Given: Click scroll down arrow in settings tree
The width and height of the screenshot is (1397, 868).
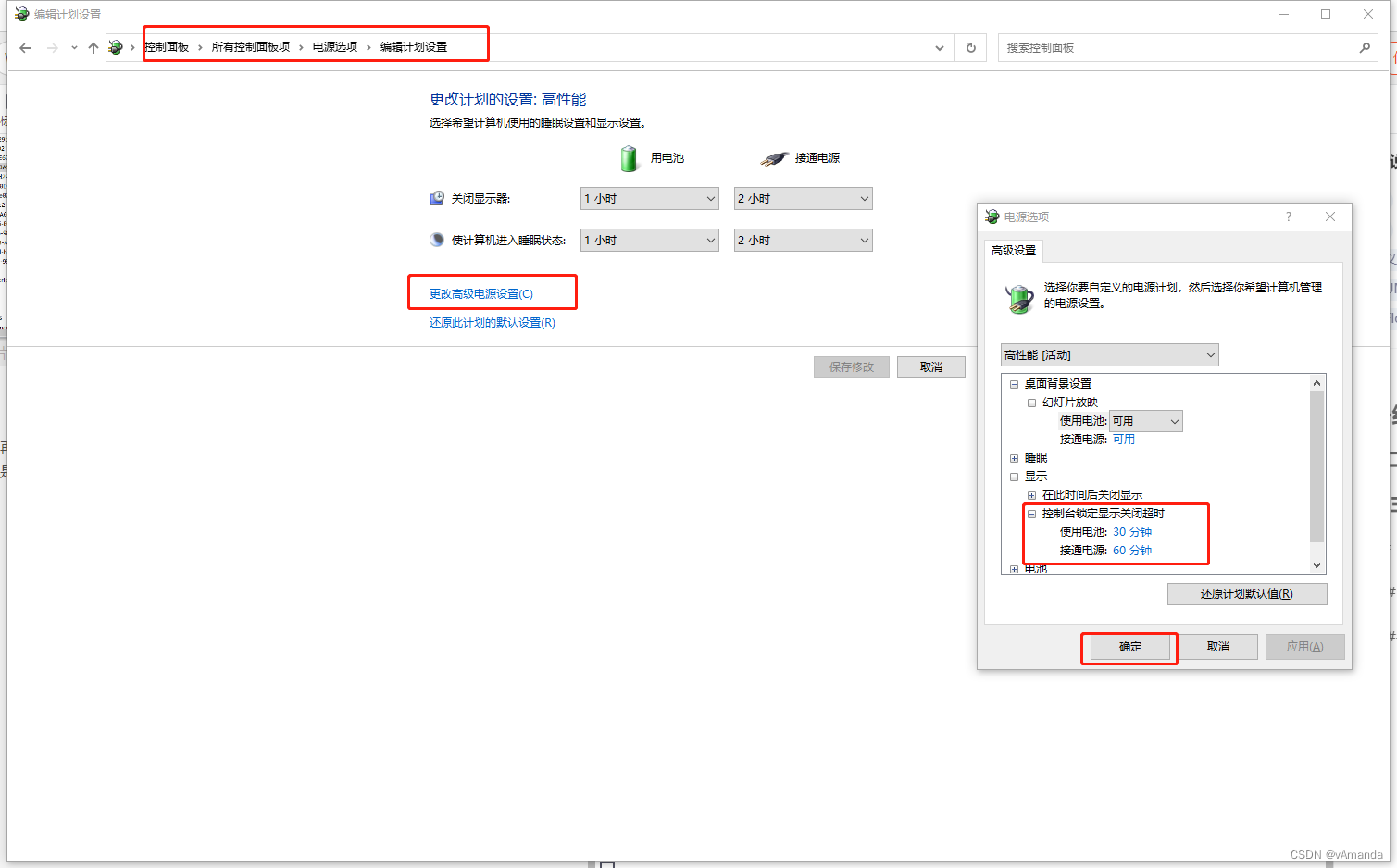Looking at the screenshot, I should tap(1316, 565).
